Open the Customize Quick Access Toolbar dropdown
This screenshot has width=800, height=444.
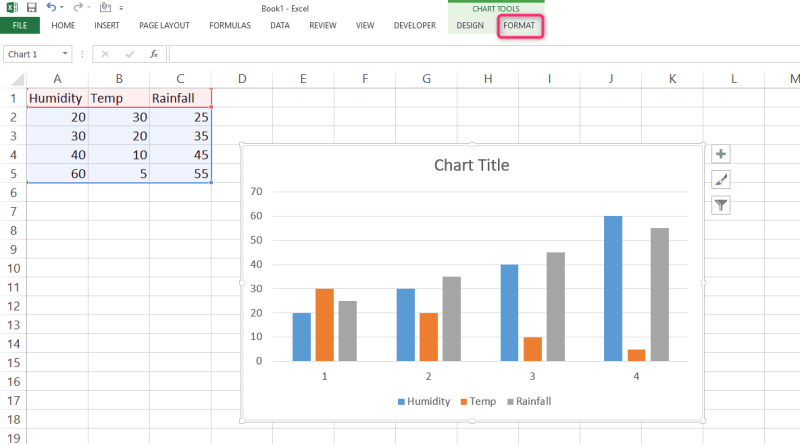pos(121,8)
